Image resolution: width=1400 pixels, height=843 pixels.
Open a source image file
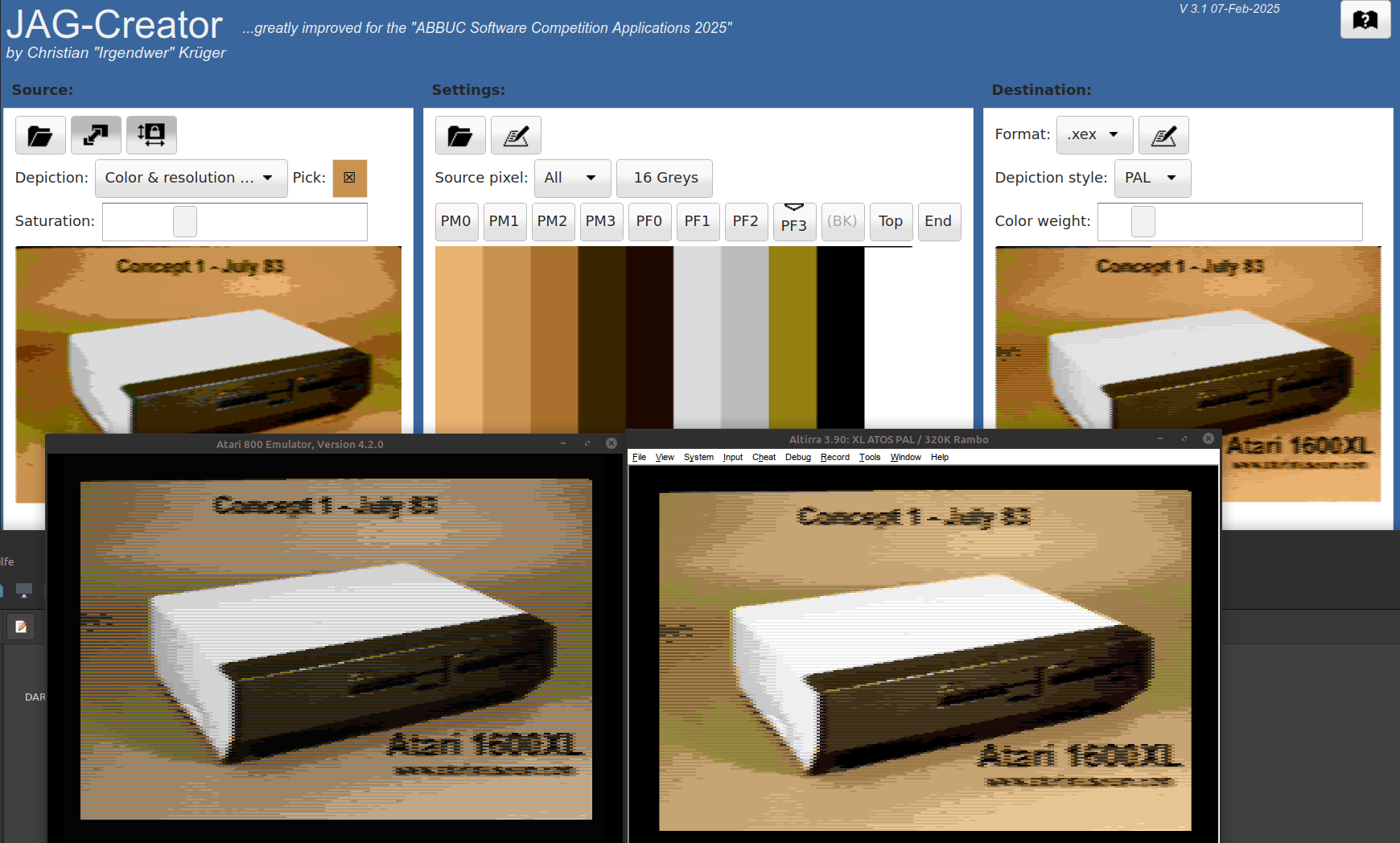point(40,135)
